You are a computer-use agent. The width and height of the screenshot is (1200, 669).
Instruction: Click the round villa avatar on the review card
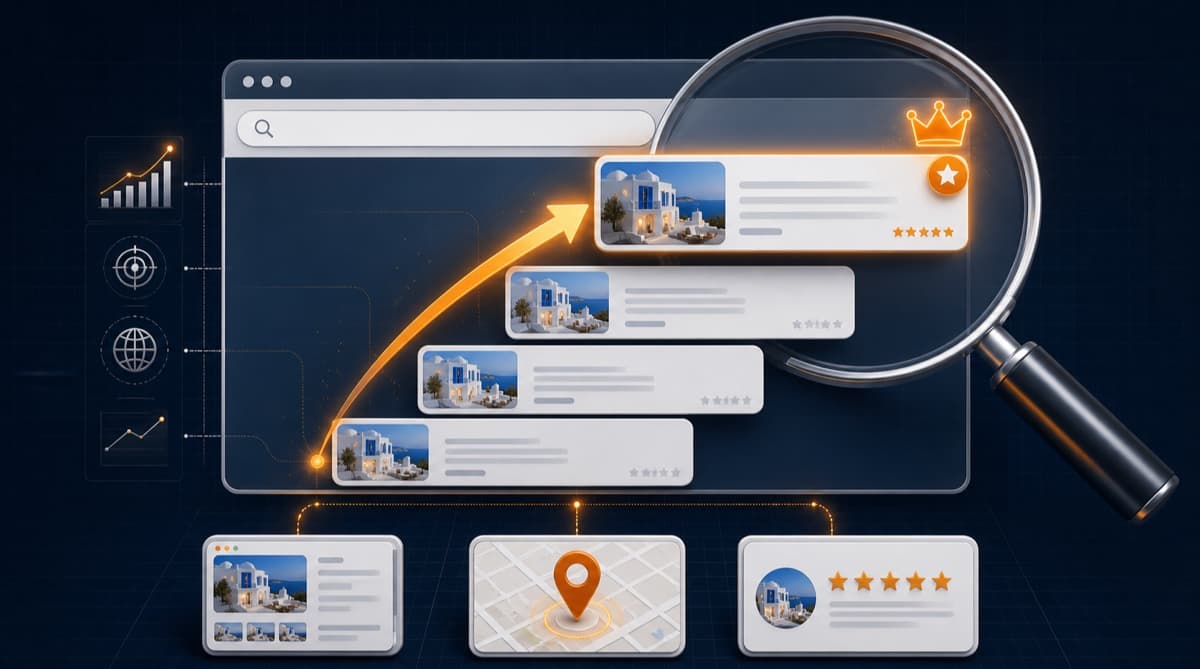[x=786, y=598]
